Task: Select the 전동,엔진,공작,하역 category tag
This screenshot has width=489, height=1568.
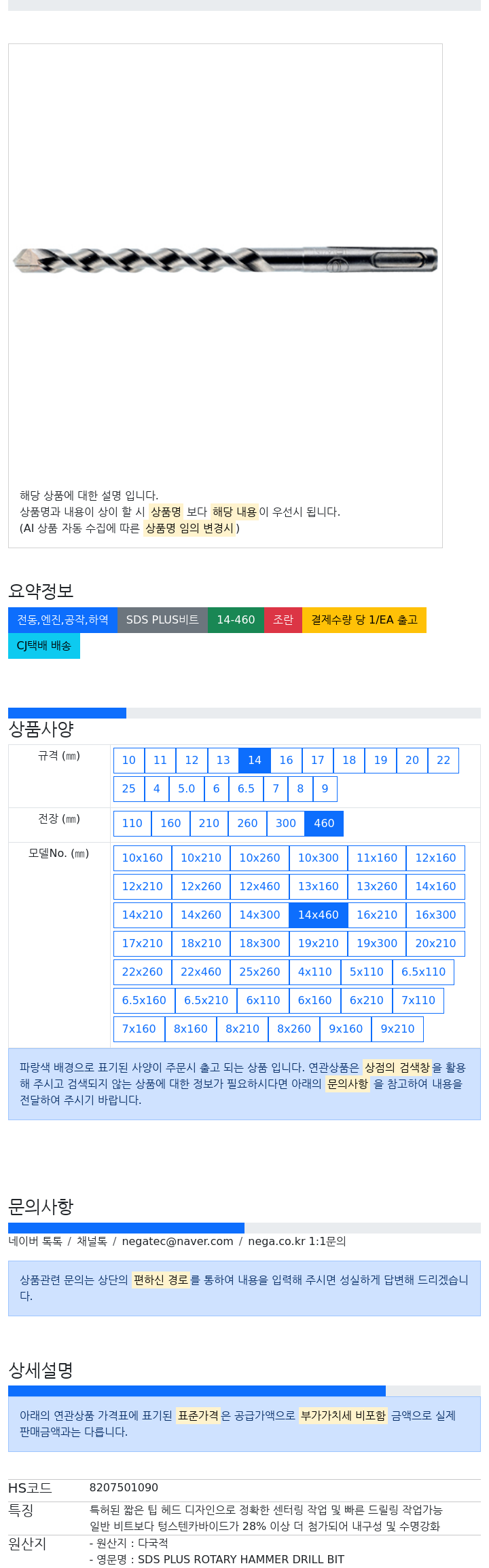Action: [62, 620]
